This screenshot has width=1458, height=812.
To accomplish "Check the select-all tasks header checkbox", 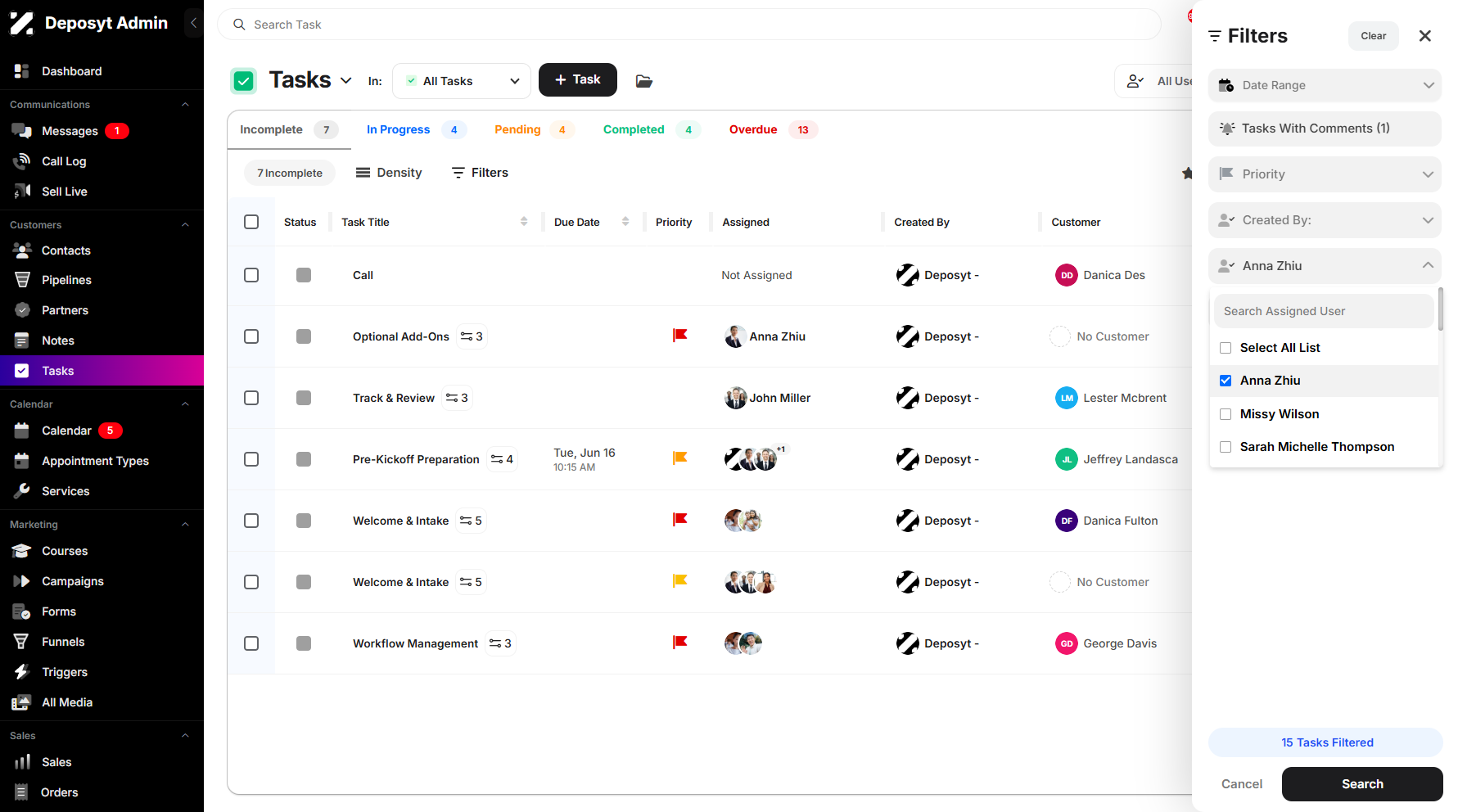I will 251,222.
